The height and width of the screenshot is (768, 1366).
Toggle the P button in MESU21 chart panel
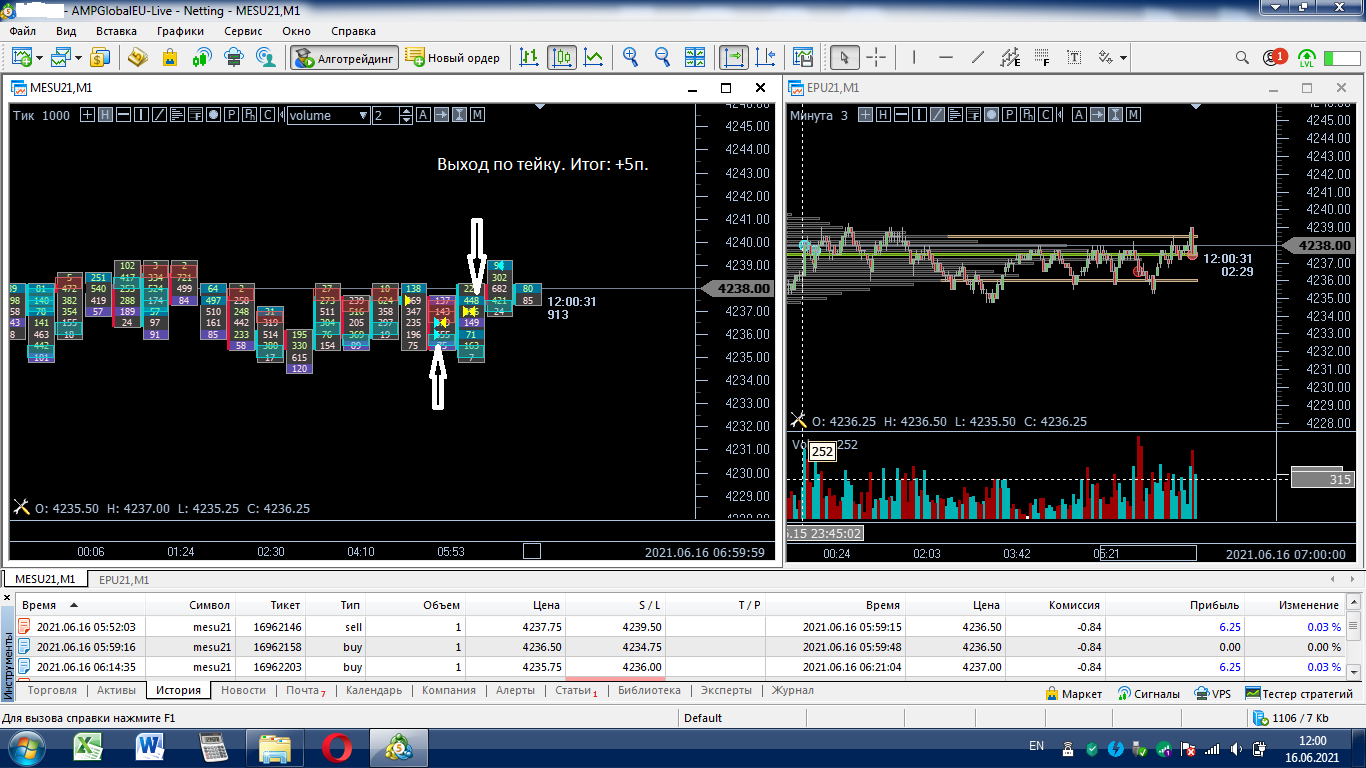coord(232,115)
